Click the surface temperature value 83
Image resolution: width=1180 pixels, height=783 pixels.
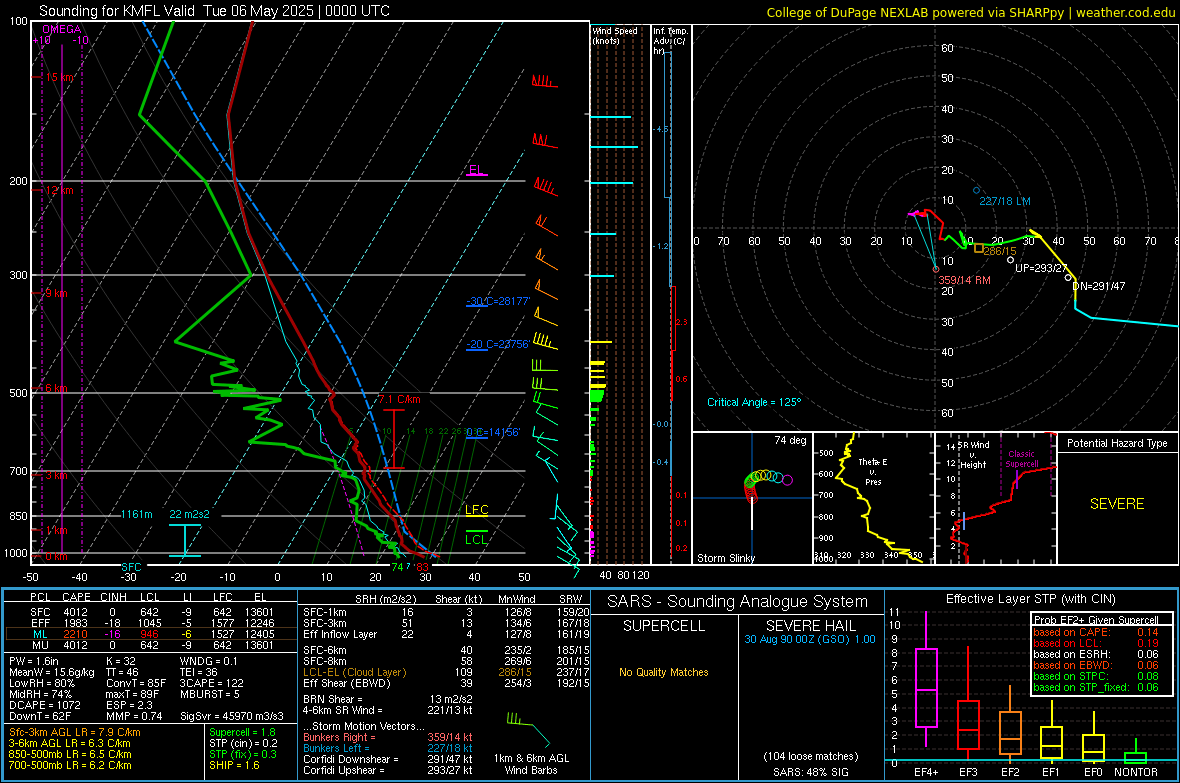[422, 567]
